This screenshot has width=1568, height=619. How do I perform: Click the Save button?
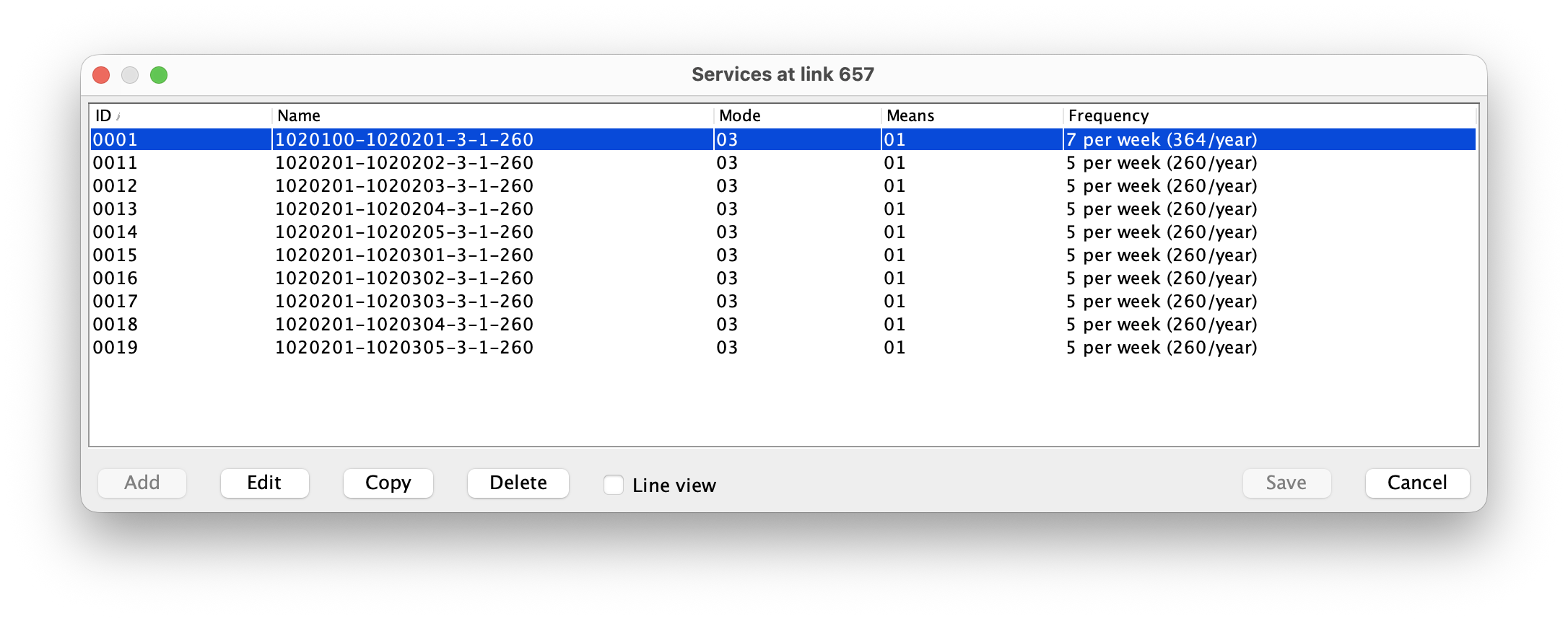[x=1286, y=483]
